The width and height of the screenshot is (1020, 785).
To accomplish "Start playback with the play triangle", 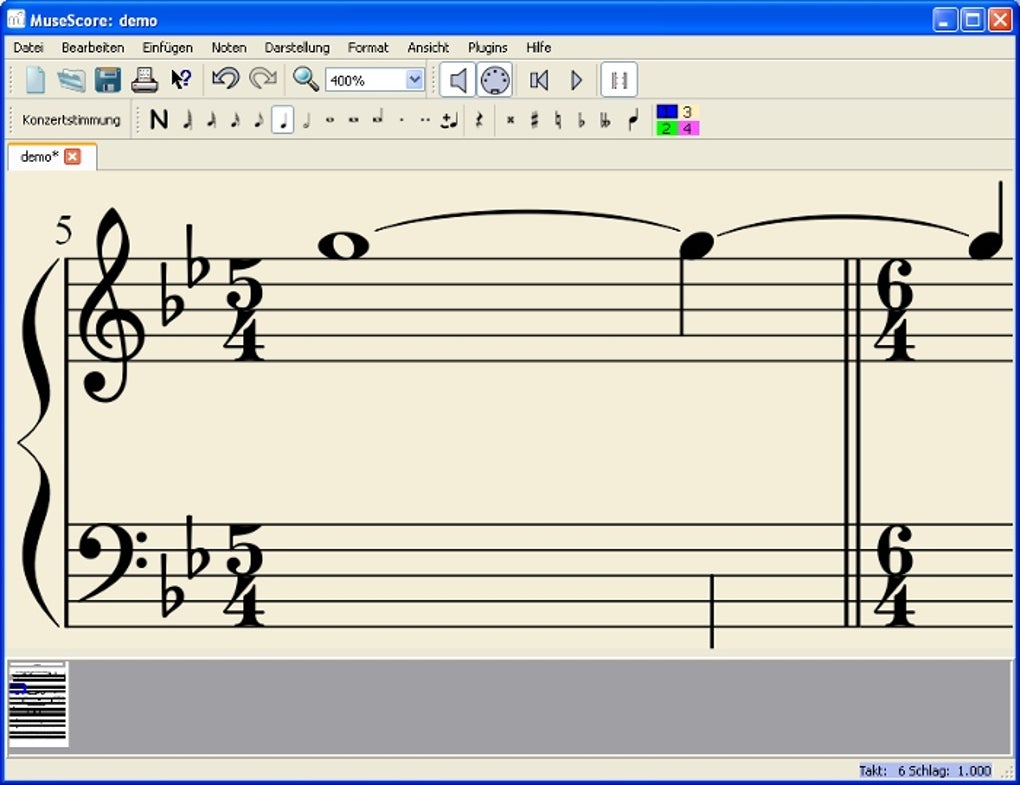I will [577, 80].
